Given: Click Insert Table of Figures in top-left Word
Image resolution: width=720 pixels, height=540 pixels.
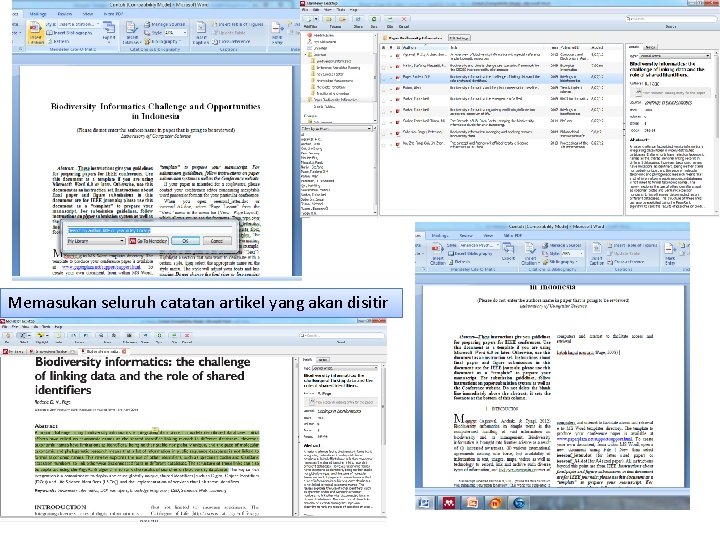Looking at the screenshot, I should (237, 24).
